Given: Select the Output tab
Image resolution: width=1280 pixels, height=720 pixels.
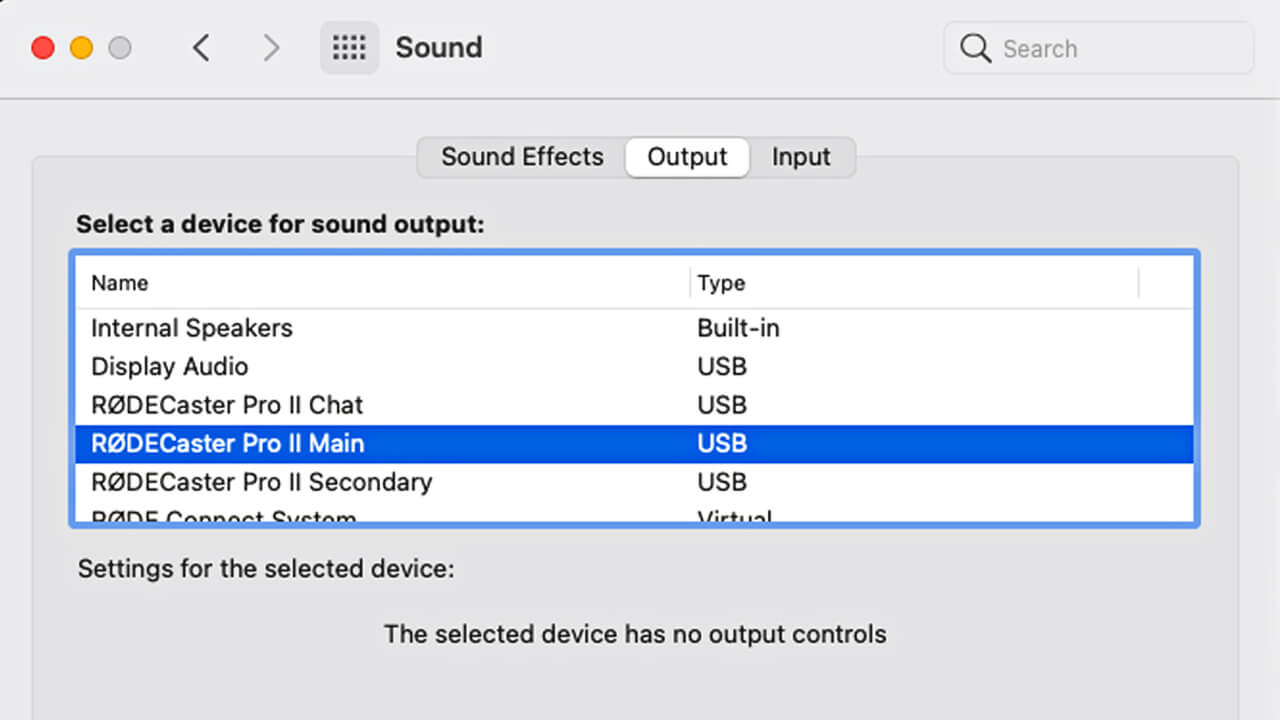Looking at the screenshot, I should point(687,157).
